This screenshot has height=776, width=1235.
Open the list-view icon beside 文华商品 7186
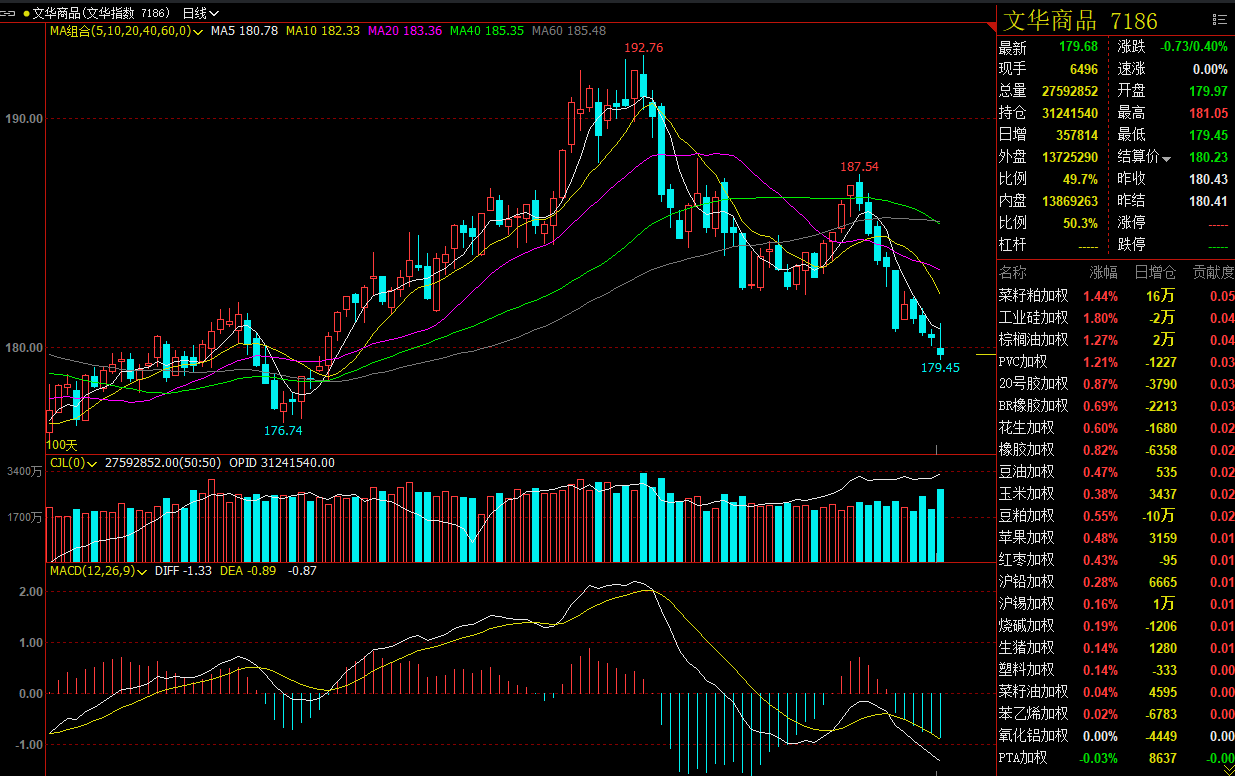coord(1219,18)
